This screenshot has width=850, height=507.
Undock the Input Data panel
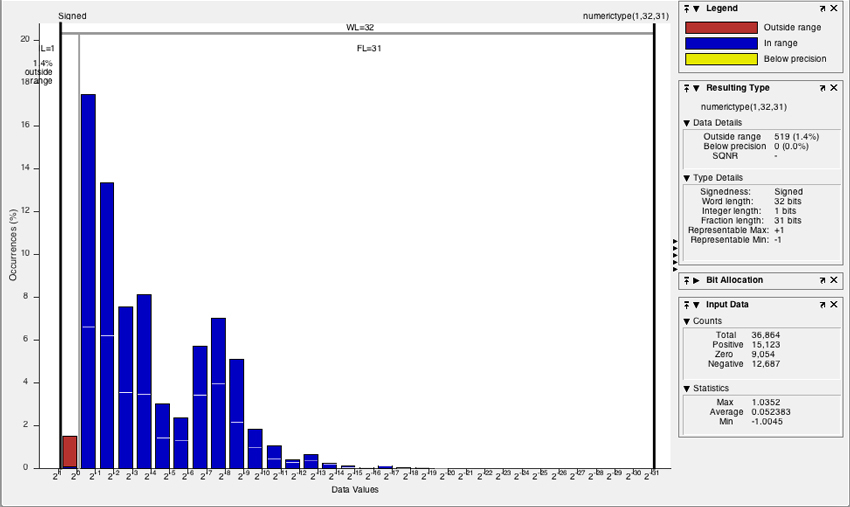tap(822, 305)
